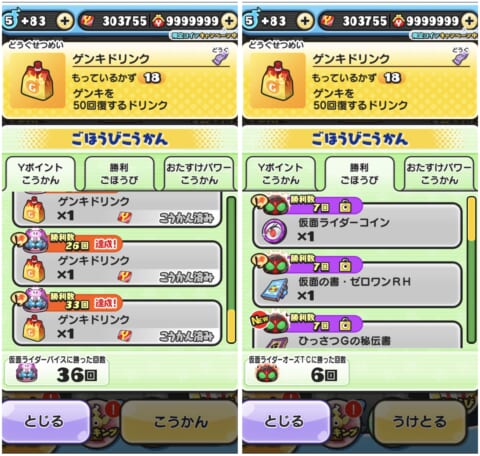The image size is (480, 456).
Task: Tap the plus icon after 9999999 in right screen
Action: click(x=470, y=21)
